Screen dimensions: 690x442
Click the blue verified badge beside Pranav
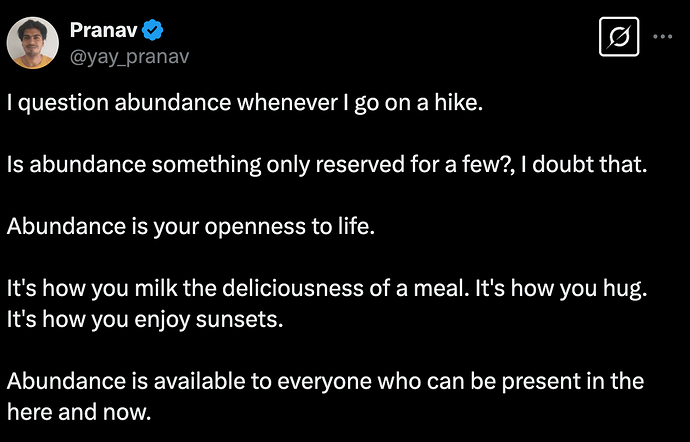point(153,30)
